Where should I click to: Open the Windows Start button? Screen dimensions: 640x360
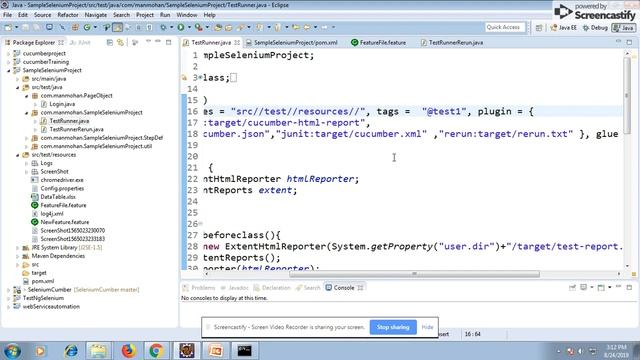click(x=12, y=351)
